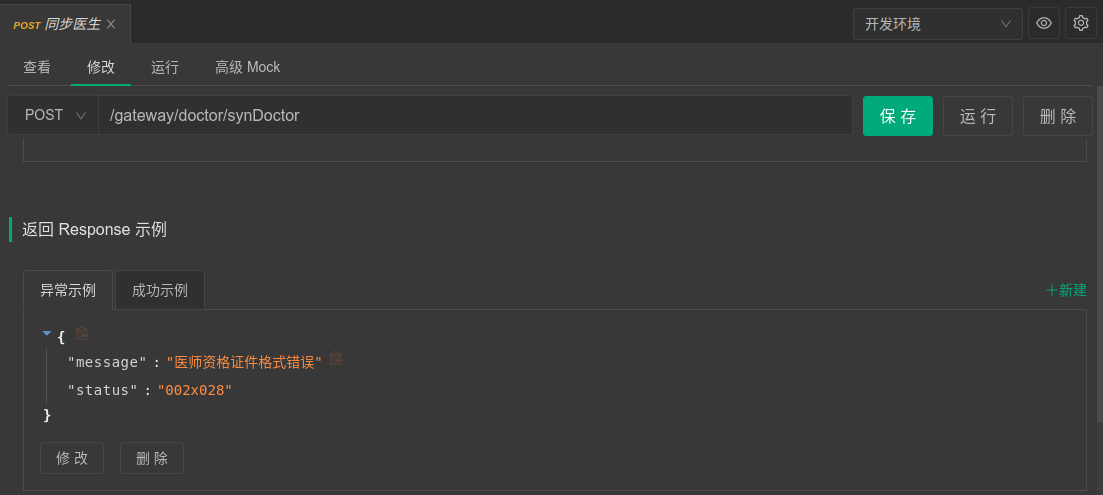Switch to the 查看 tab
Screen dimensions: 1103x495
pyautogui.click(x=37, y=67)
